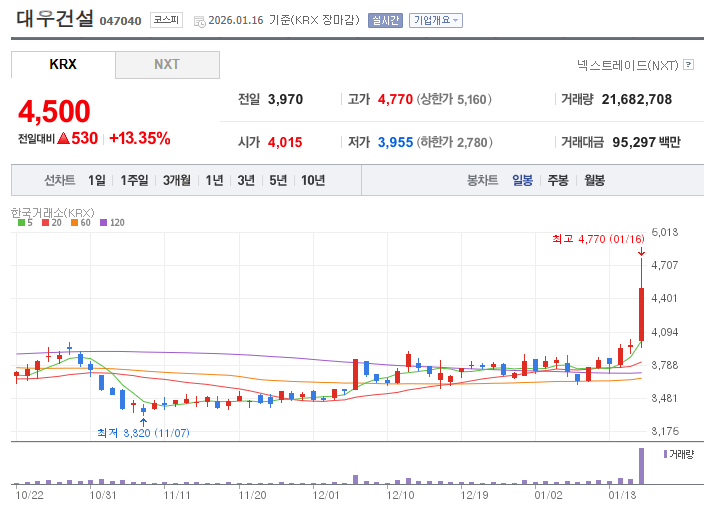This screenshot has width=704, height=507.
Task: Click the 선차트 label
Action: [x=59, y=180]
